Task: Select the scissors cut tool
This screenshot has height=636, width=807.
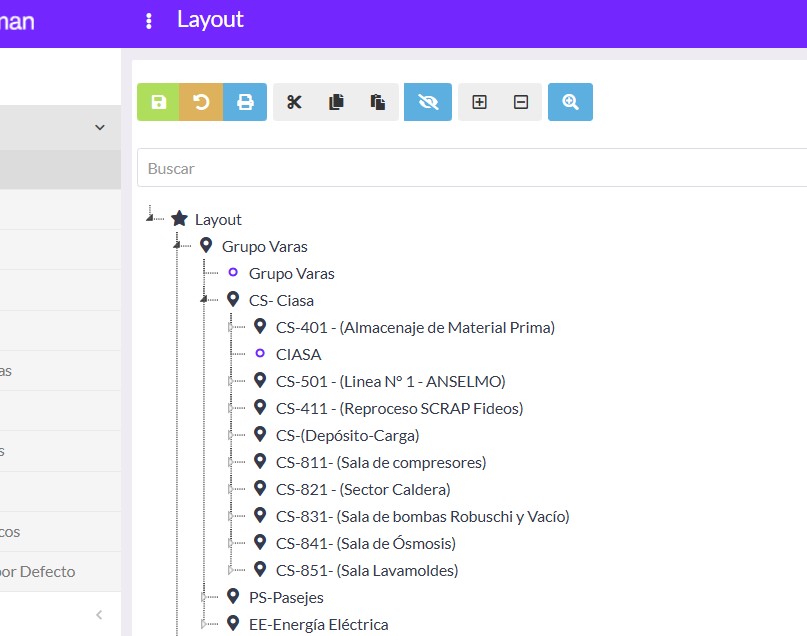Action: (x=294, y=102)
